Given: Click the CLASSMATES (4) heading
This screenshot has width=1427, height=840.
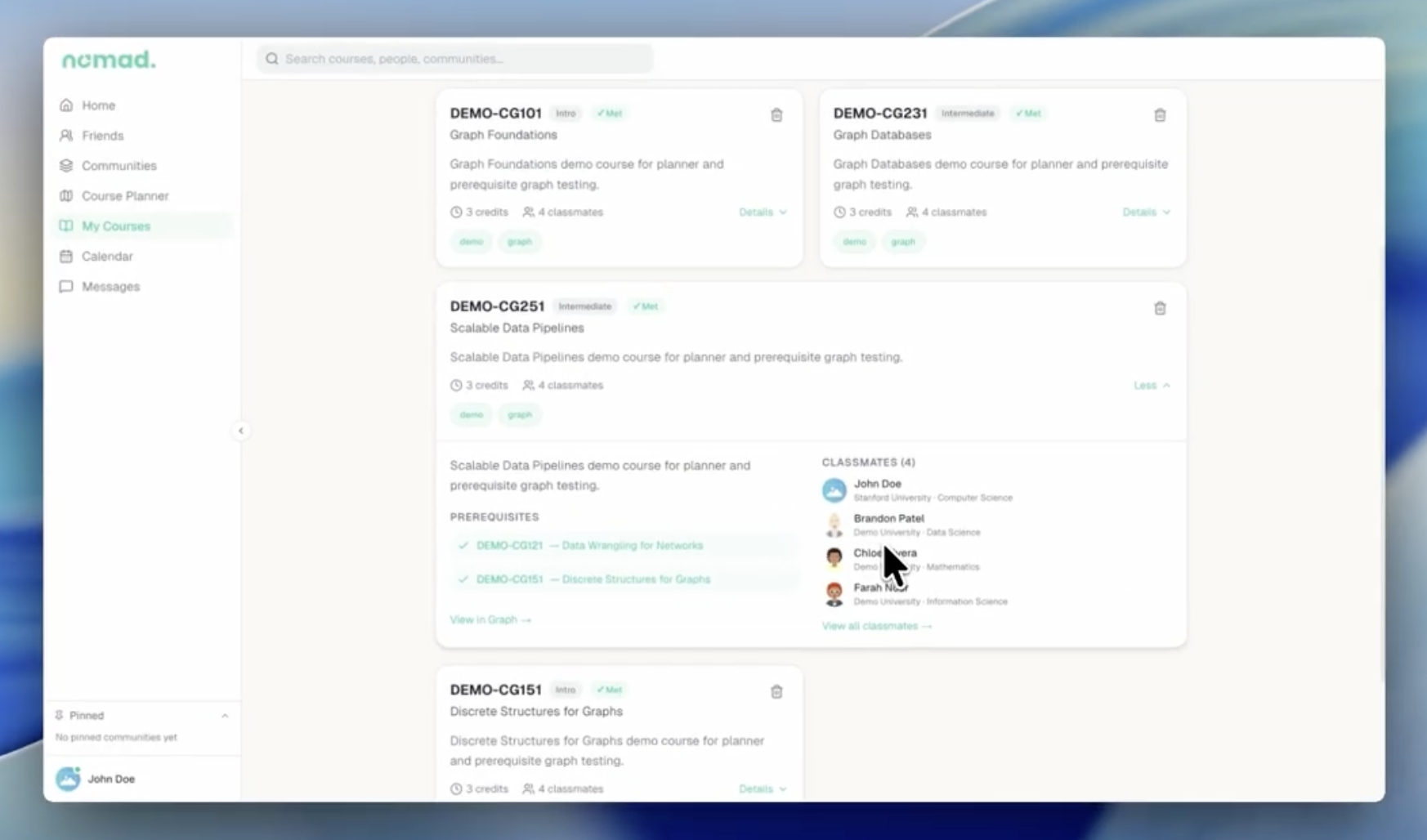Looking at the screenshot, I should 868,462.
